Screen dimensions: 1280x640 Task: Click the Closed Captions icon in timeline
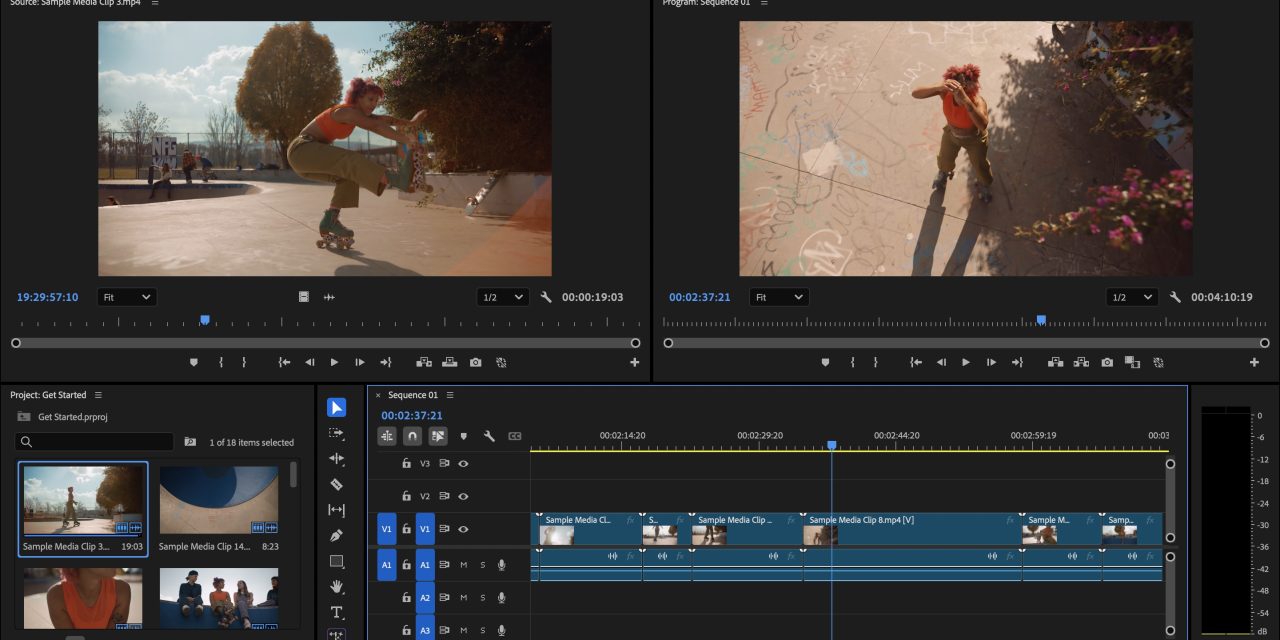click(514, 436)
